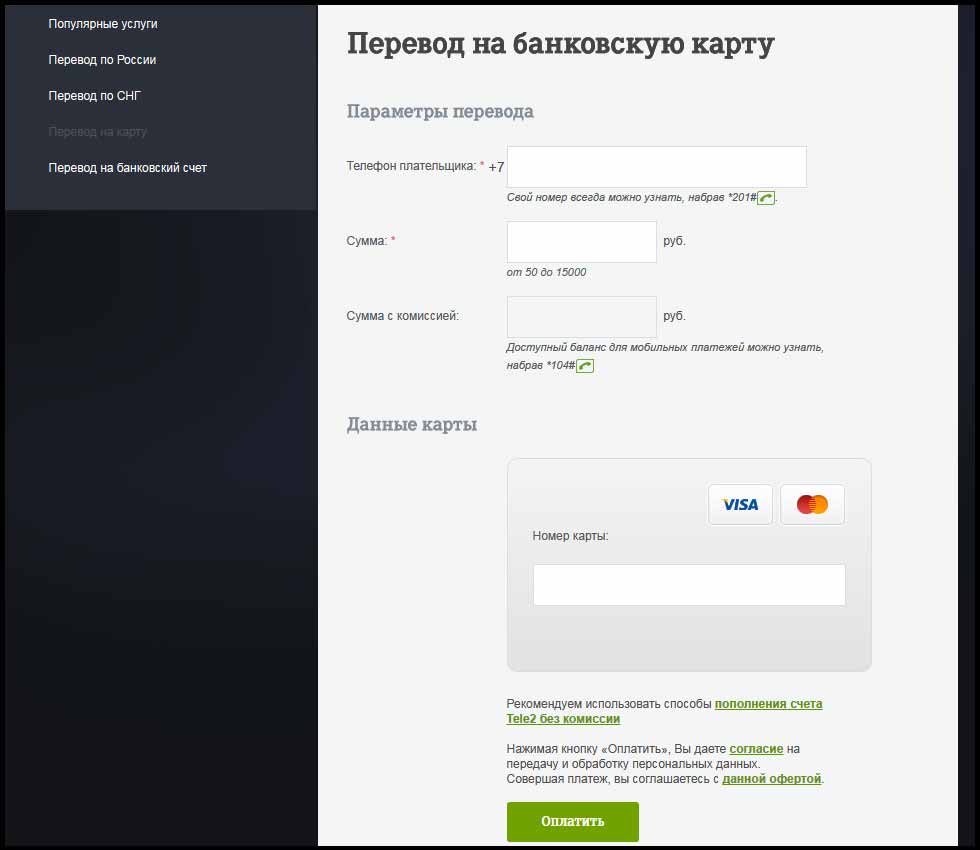This screenshot has width=980, height=850.
Task: Open the согласие link
Action: tap(756, 749)
